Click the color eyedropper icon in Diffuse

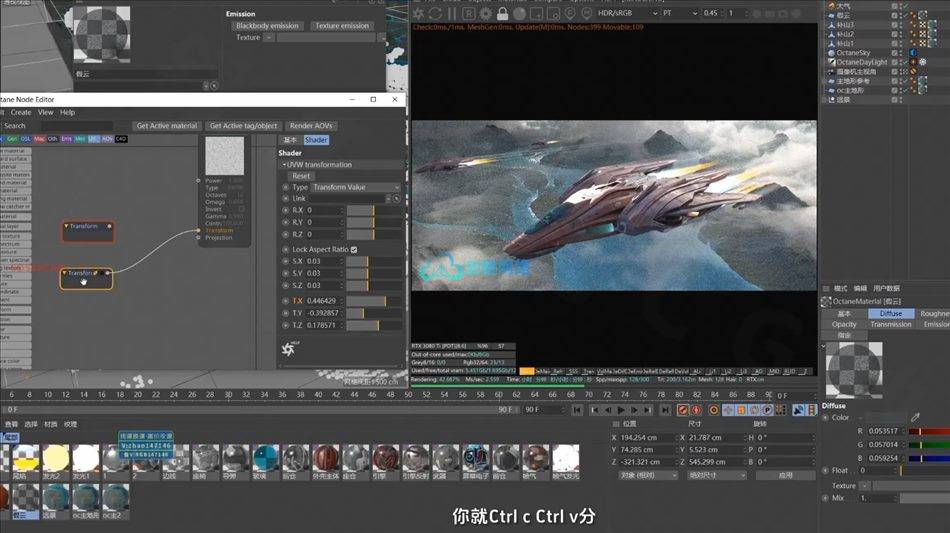915,417
